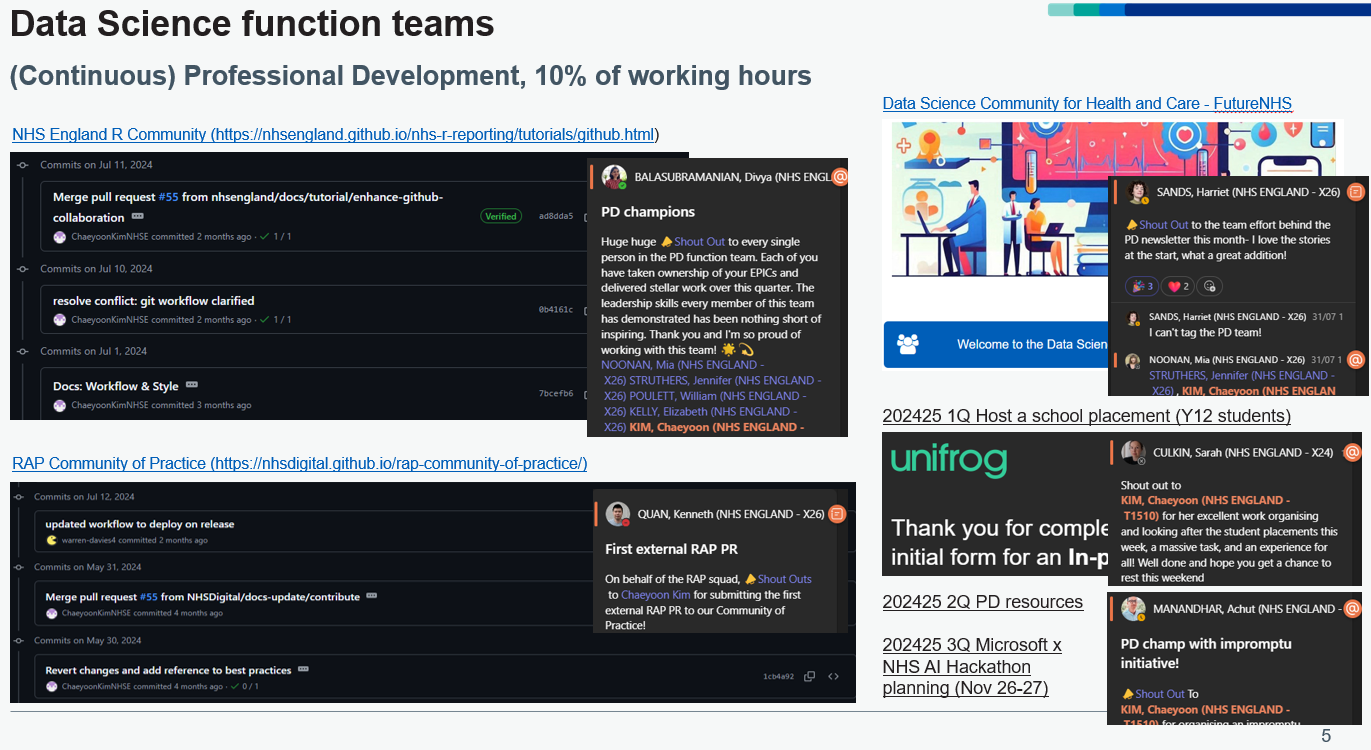Expand the Docs: Workflow & Style commit ellipsis
This screenshot has width=1371, height=750.
[191, 385]
